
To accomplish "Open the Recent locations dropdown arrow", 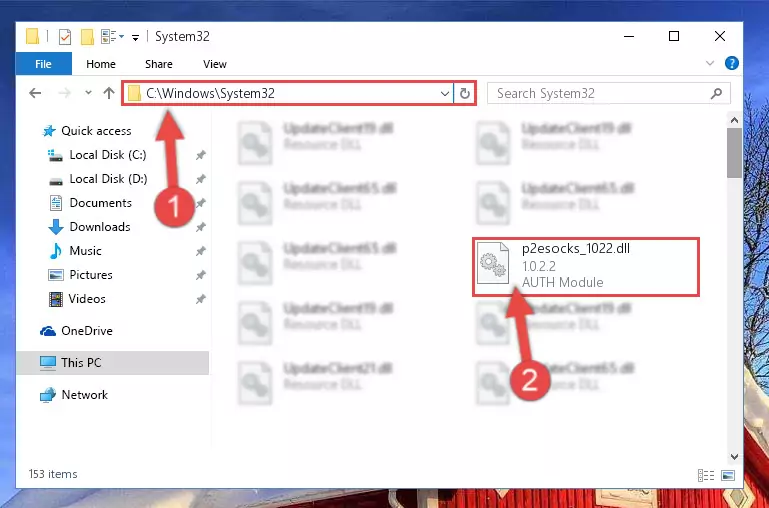I will pos(88,93).
